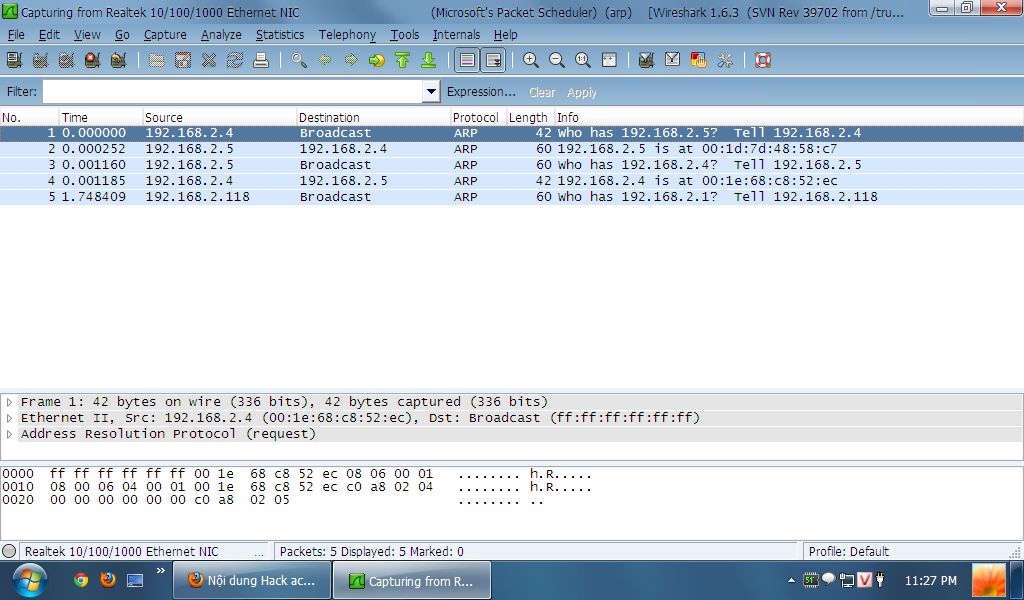
Task: Expand Address Resolution Protocol details
Action: coord(9,434)
